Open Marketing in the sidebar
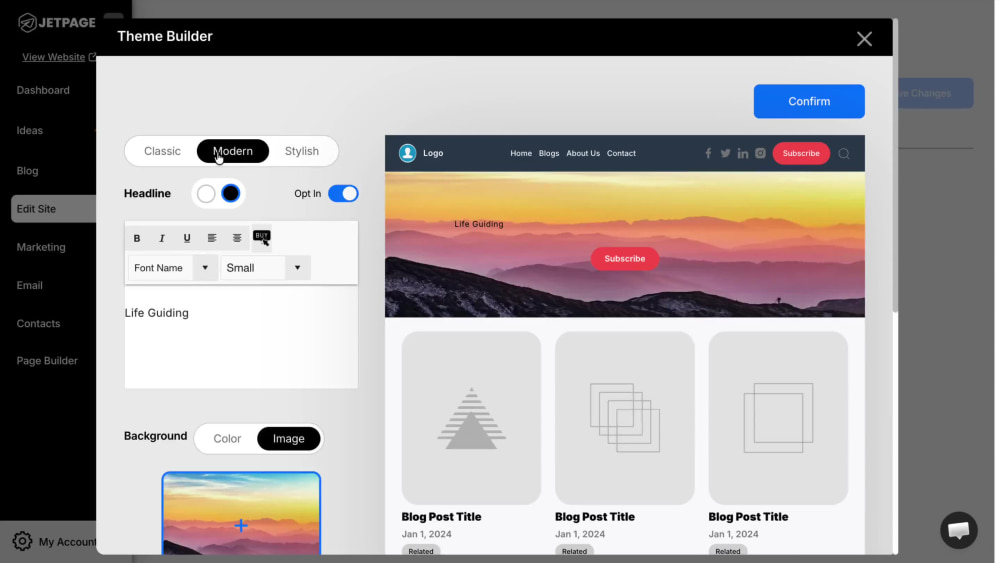 point(41,247)
